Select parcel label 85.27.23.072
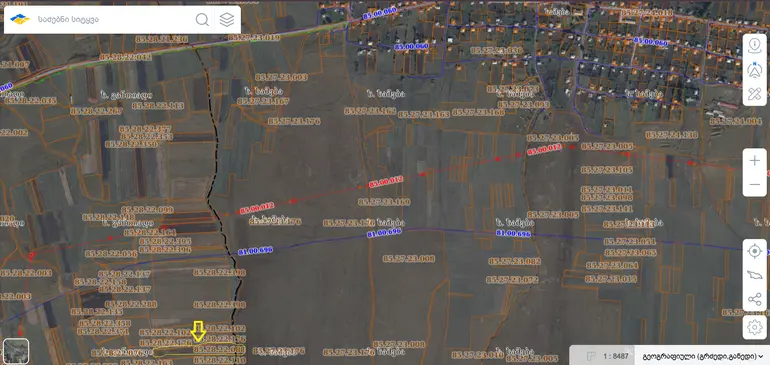 (513, 280)
